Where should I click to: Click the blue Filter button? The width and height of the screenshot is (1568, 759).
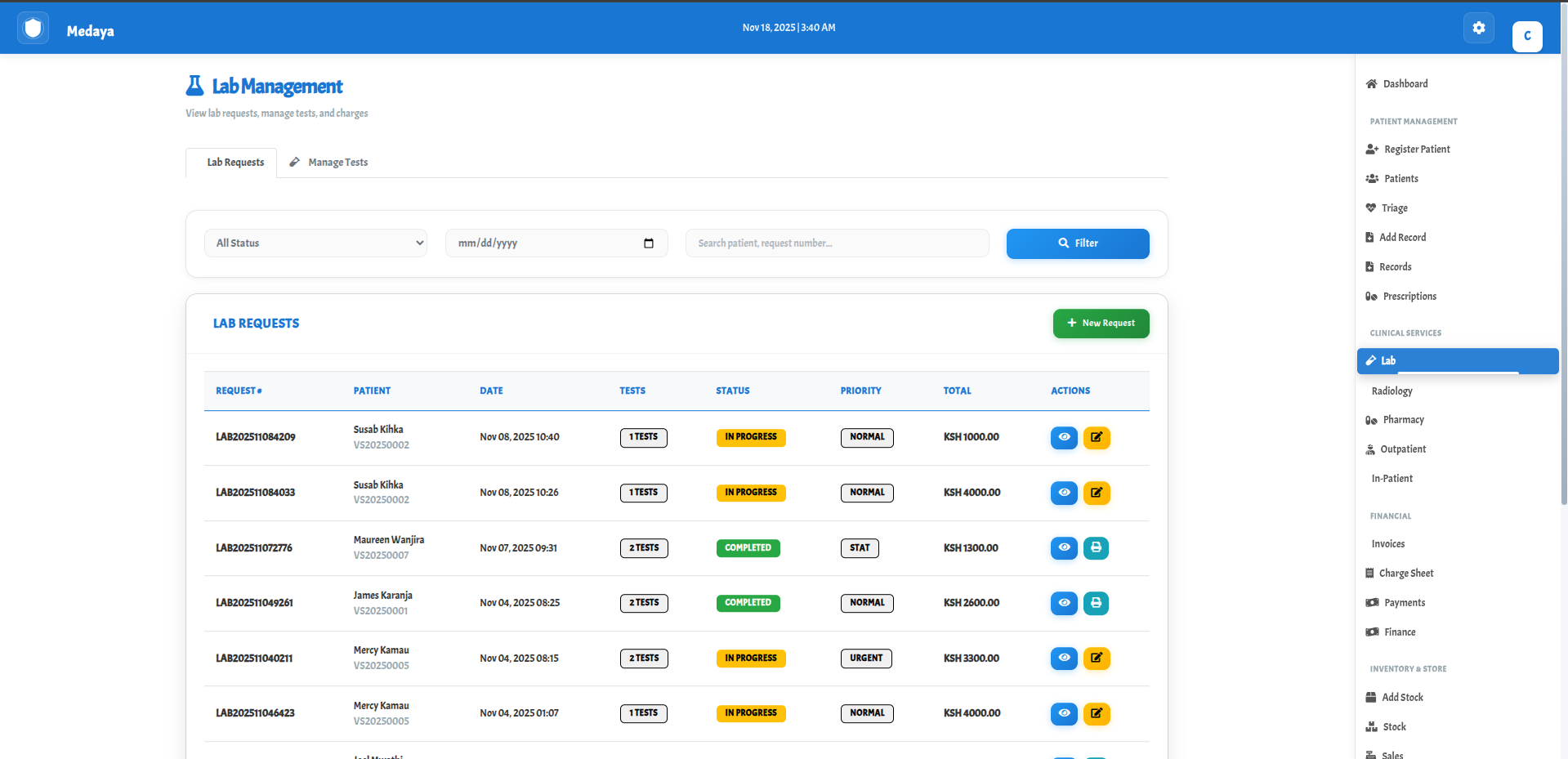pos(1077,243)
